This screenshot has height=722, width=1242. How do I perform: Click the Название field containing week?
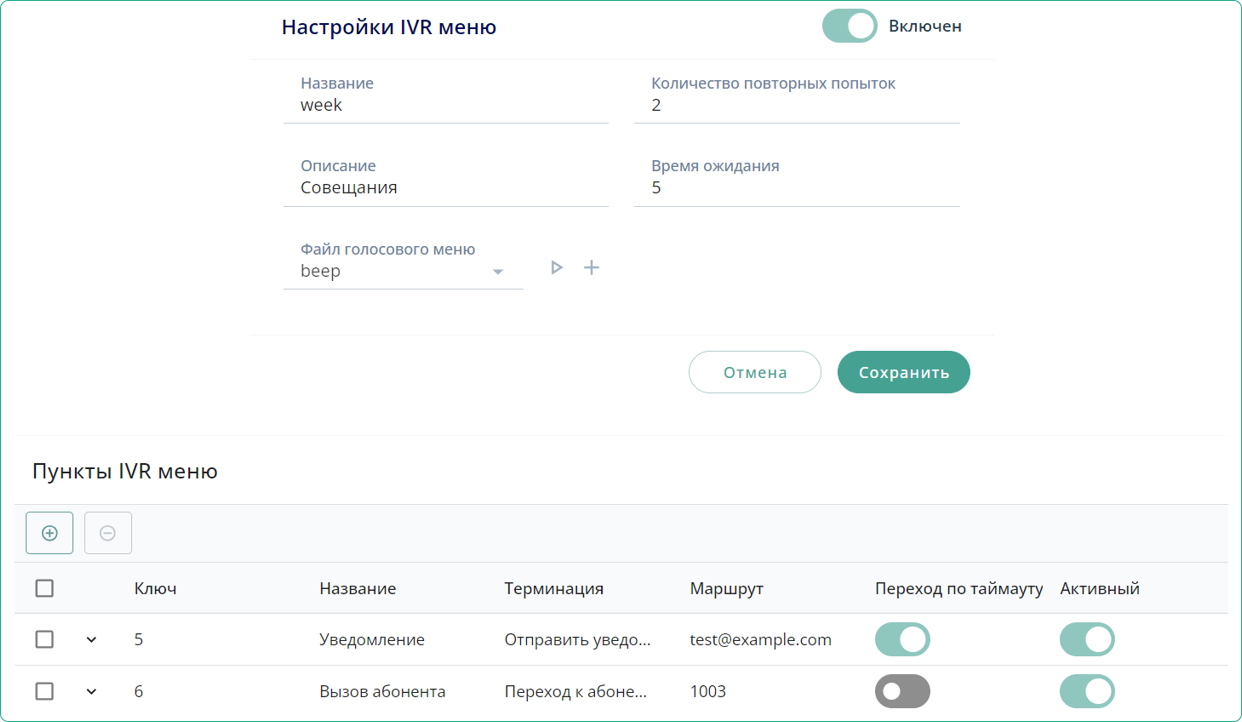(446, 105)
